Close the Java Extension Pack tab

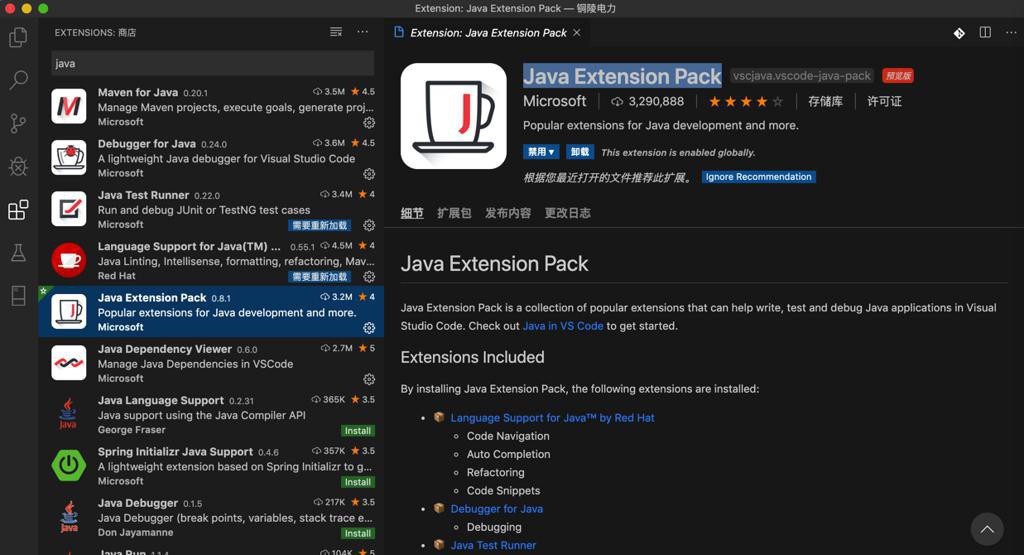577,33
